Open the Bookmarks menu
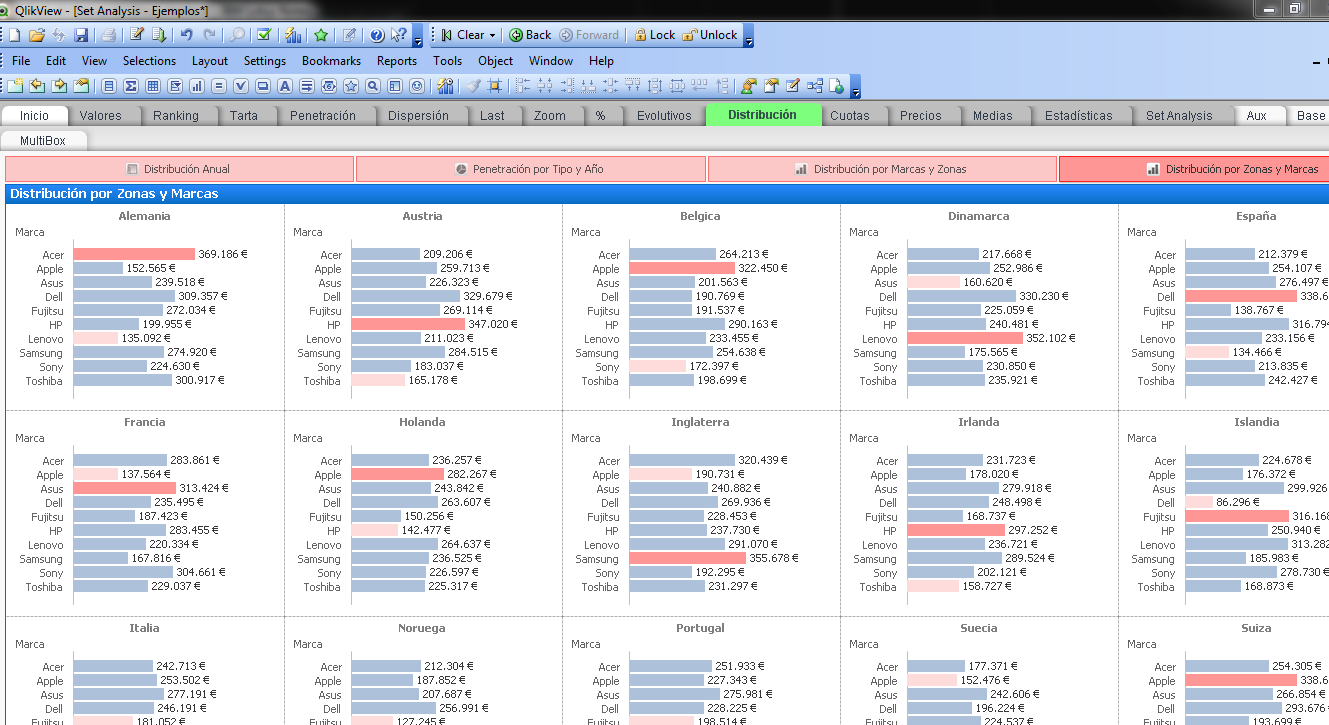This screenshot has height=725, width=1329. (x=331, y=61)
